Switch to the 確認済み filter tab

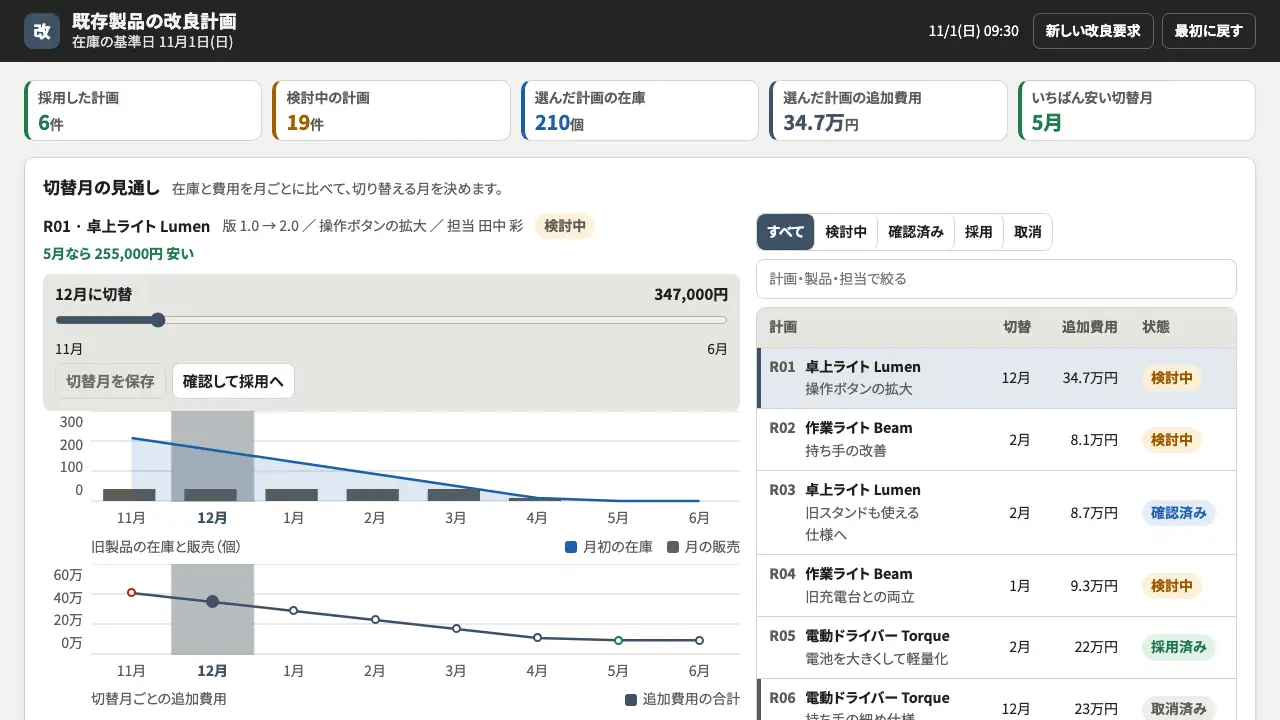point(916,232)
